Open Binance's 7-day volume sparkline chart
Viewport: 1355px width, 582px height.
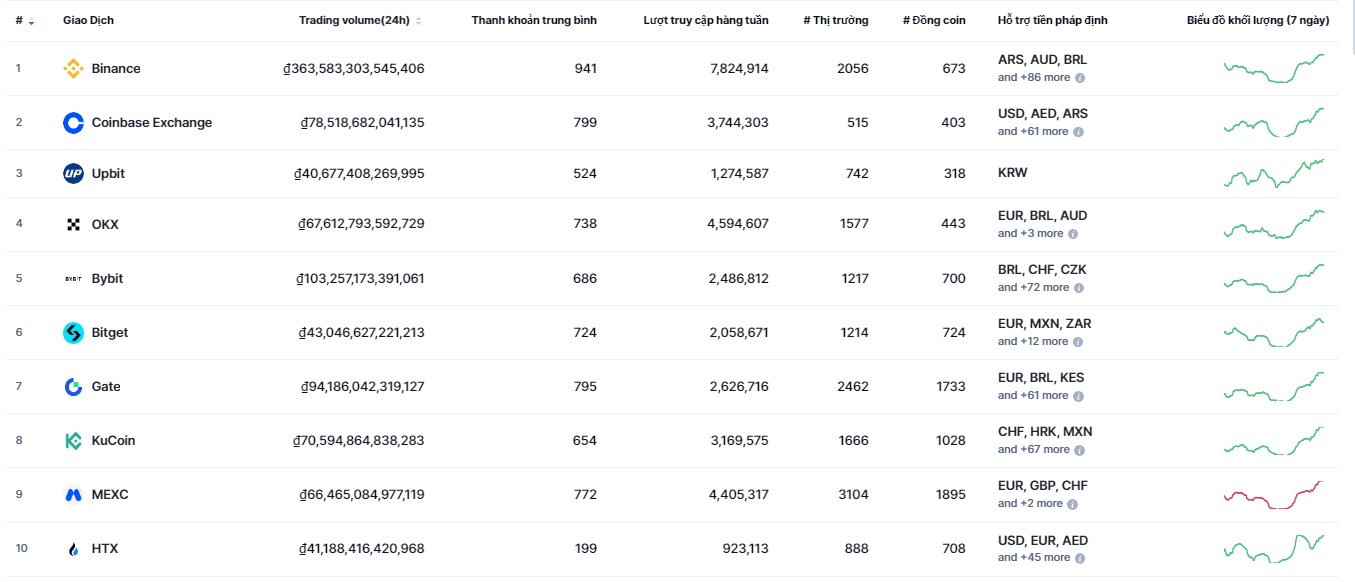point(1274,69)
